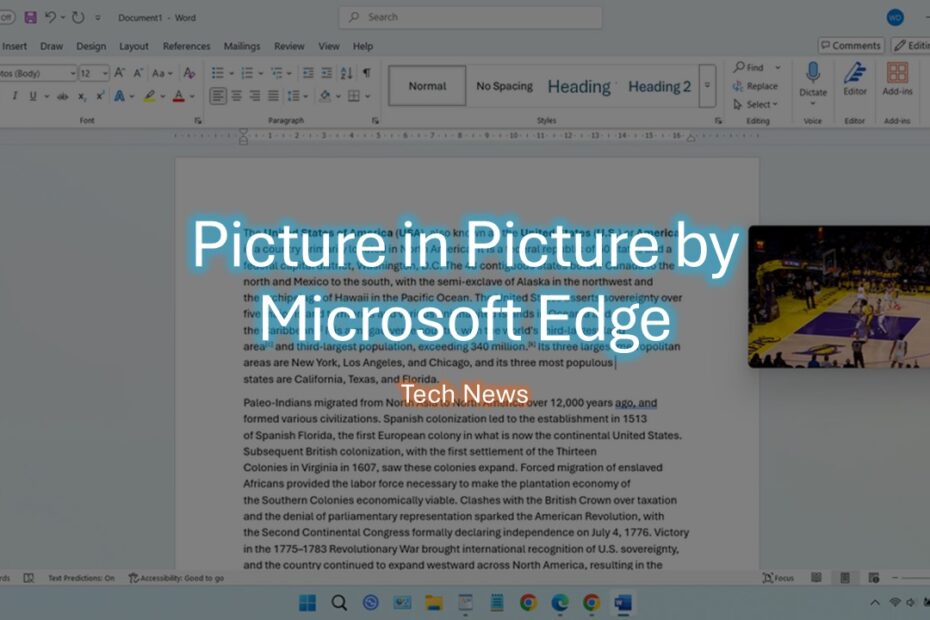Viewport: 930px width, 620px height.
Task: Toggle Focus mode in status bar
Action: [778, 578]
